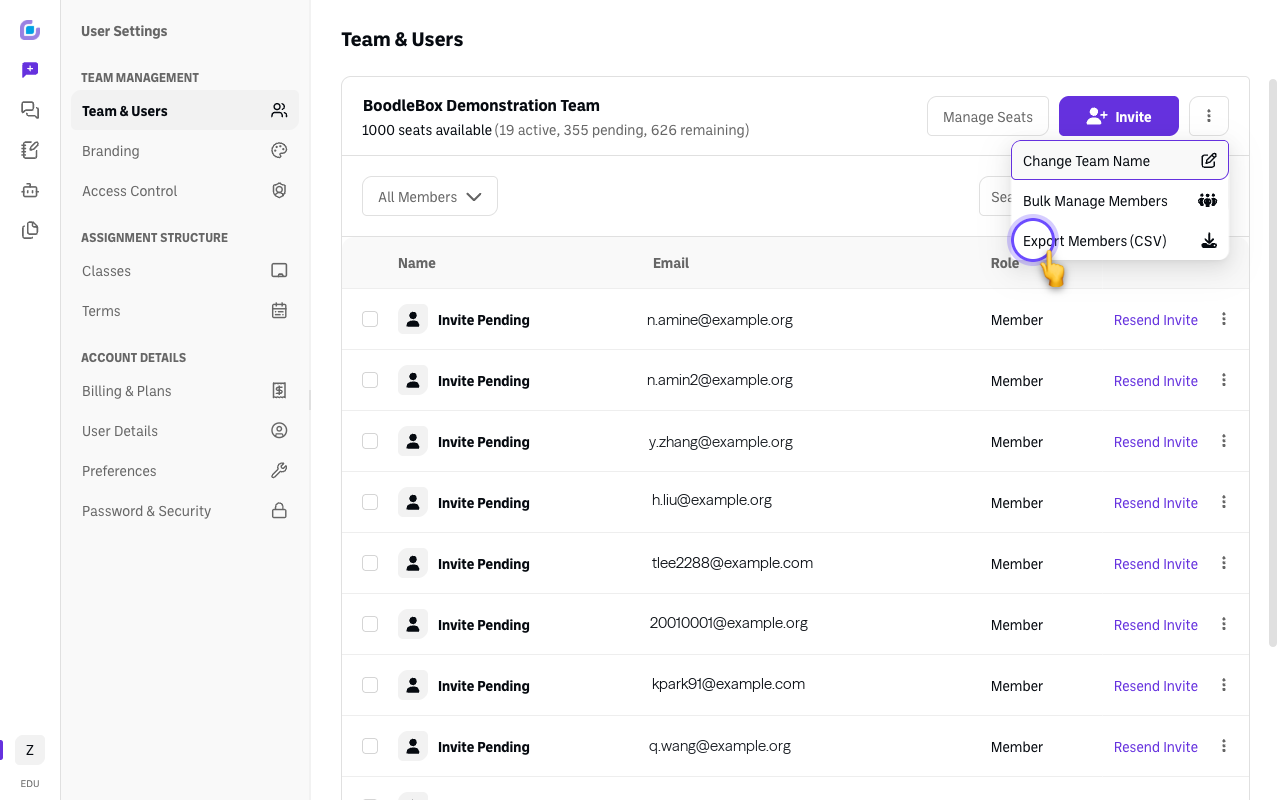
Task: Select the checkbox for n.amine@example.org
Action: pos(370,320)
